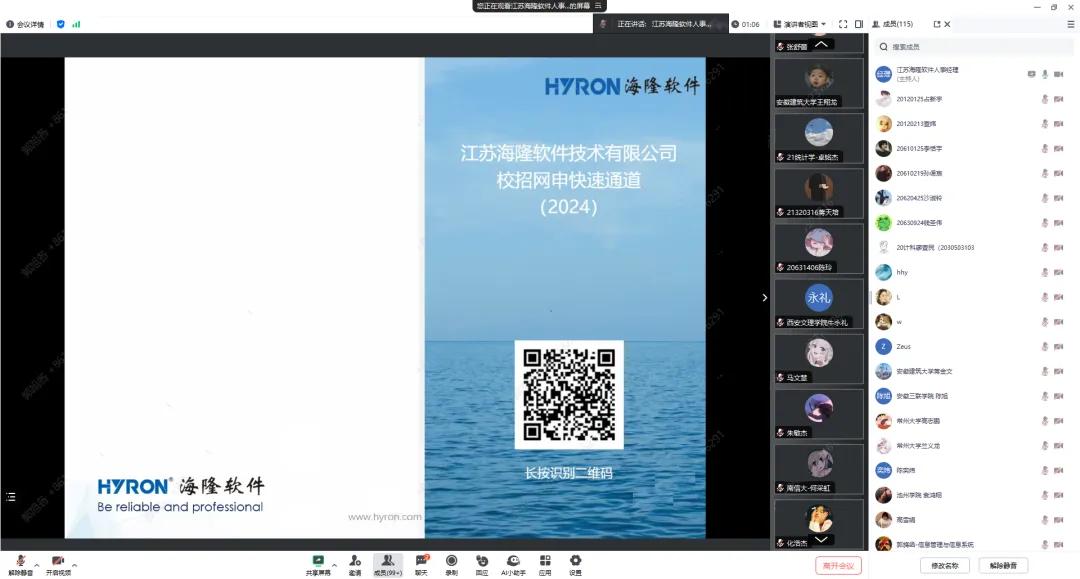Image resolution: width=1080 pixels, height=579 pixels.
Task: Click muted mic icon for member w
Action: click(x=1045, y=322)
